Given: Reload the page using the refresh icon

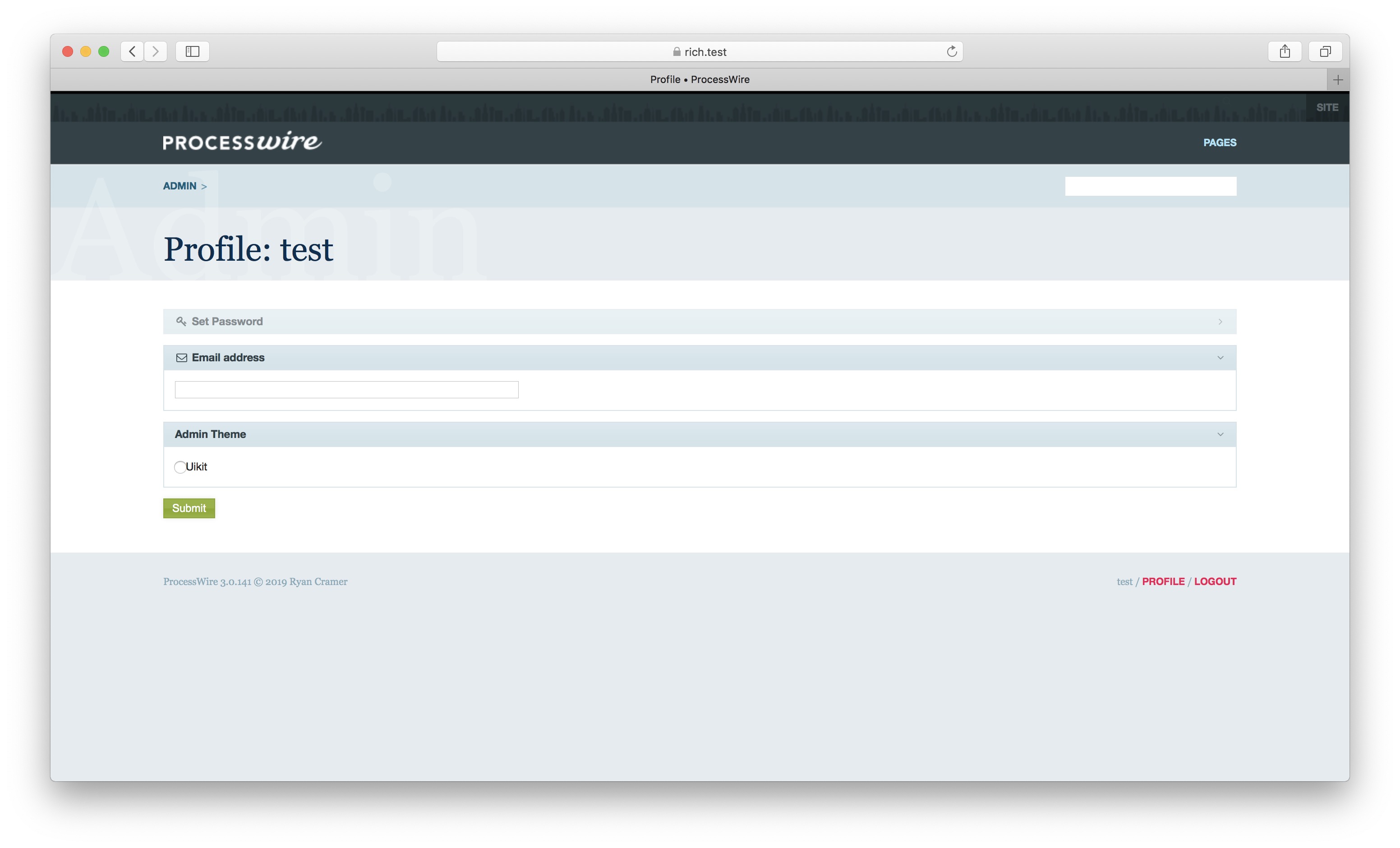Looking at the screenshot, I should tap(952, 51).
